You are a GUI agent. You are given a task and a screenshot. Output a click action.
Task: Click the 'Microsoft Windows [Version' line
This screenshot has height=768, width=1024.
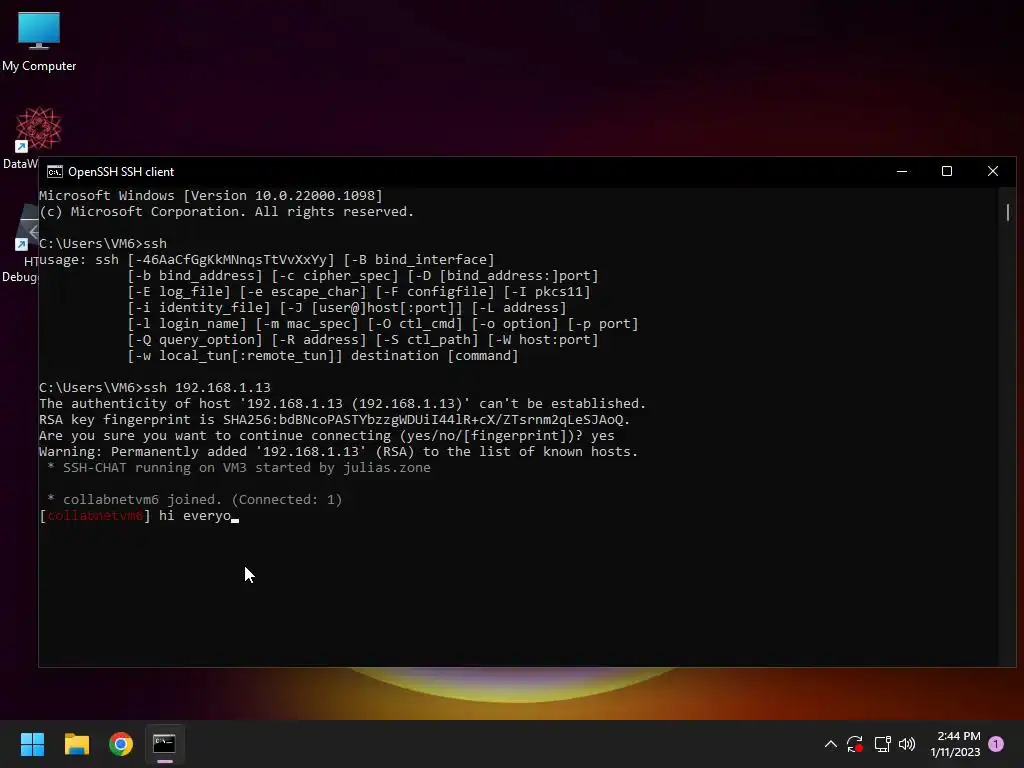coord(211,195)
